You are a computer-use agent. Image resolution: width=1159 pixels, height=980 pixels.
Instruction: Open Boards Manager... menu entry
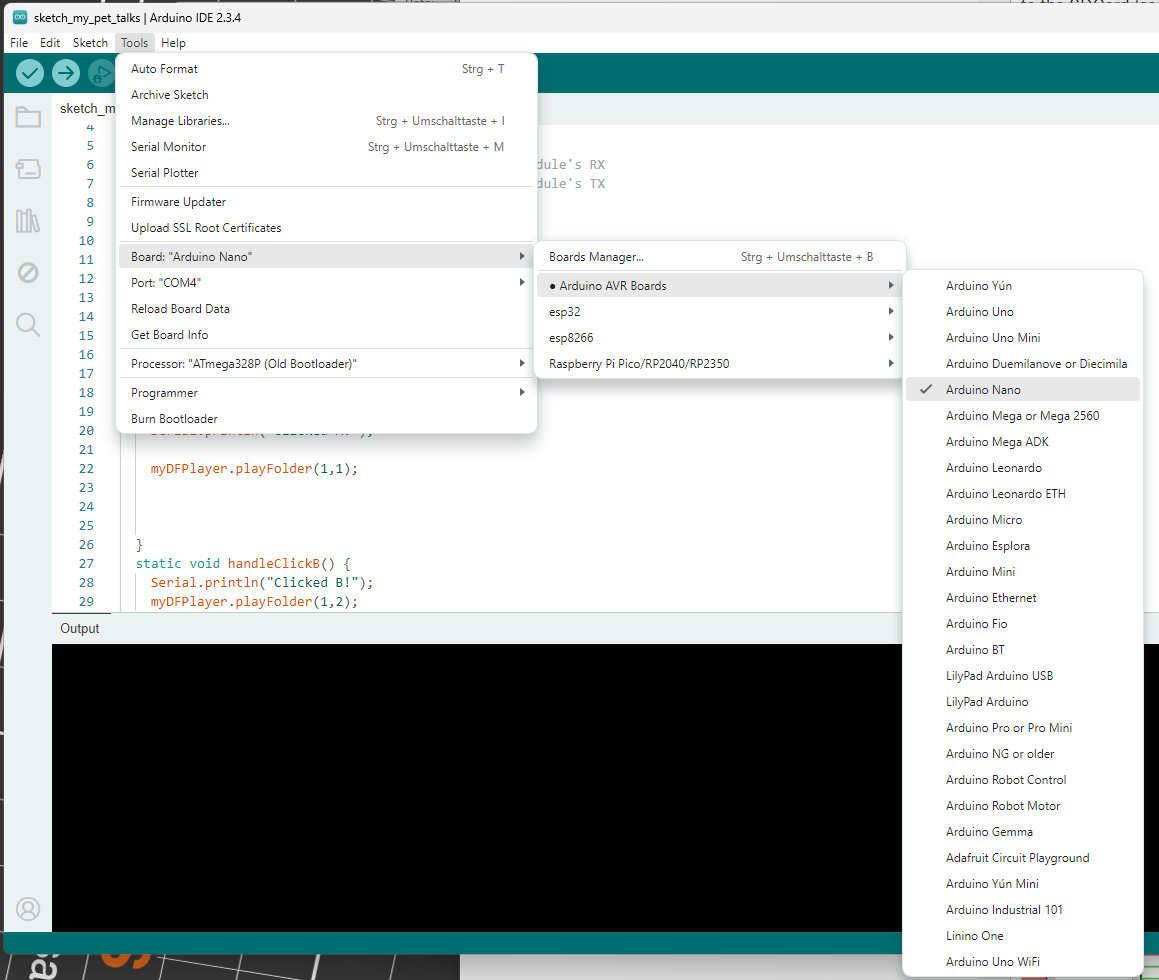click(x=596, y=257)
